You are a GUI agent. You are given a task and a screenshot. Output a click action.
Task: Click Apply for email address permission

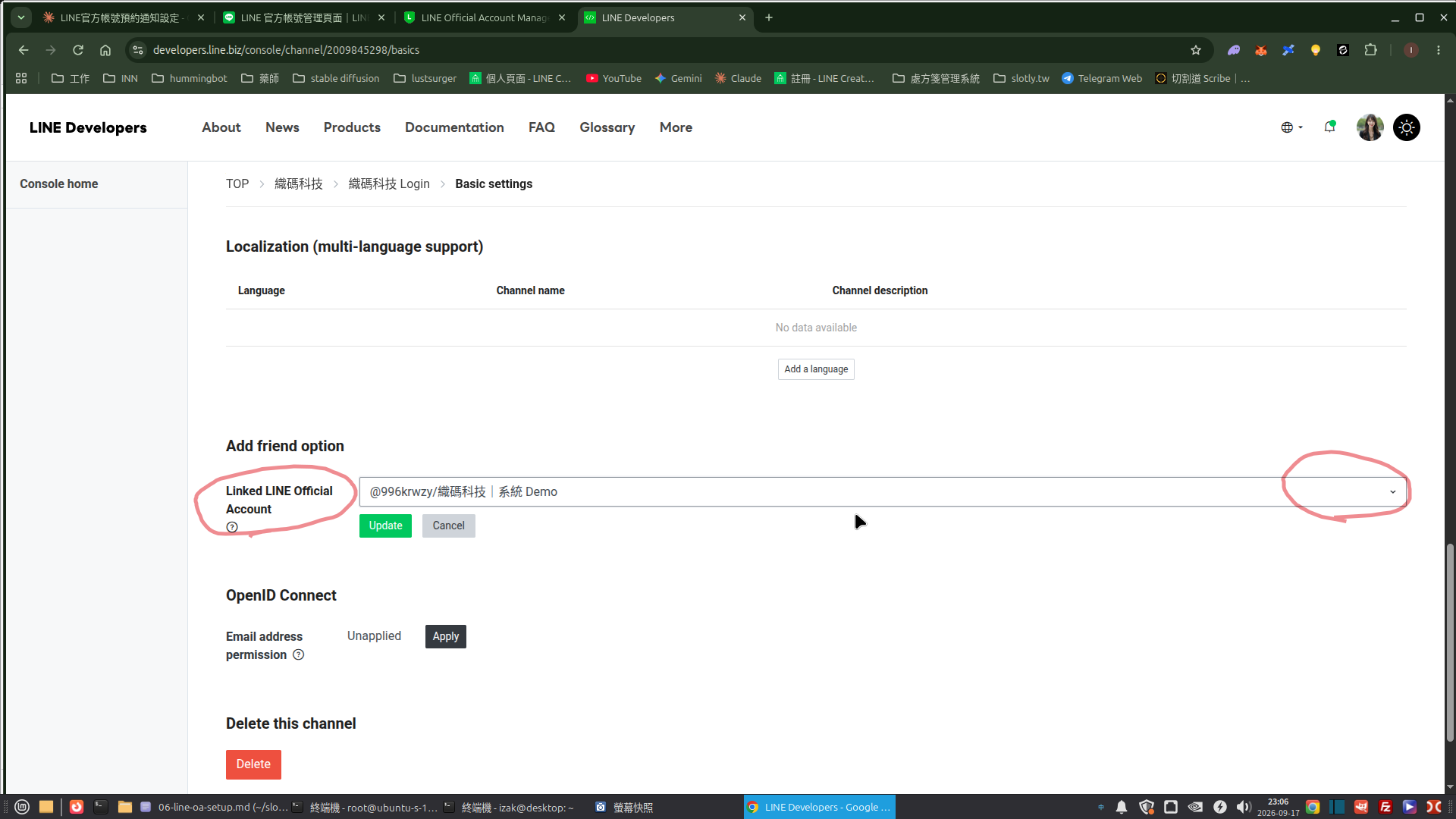[x=445, y=636]
